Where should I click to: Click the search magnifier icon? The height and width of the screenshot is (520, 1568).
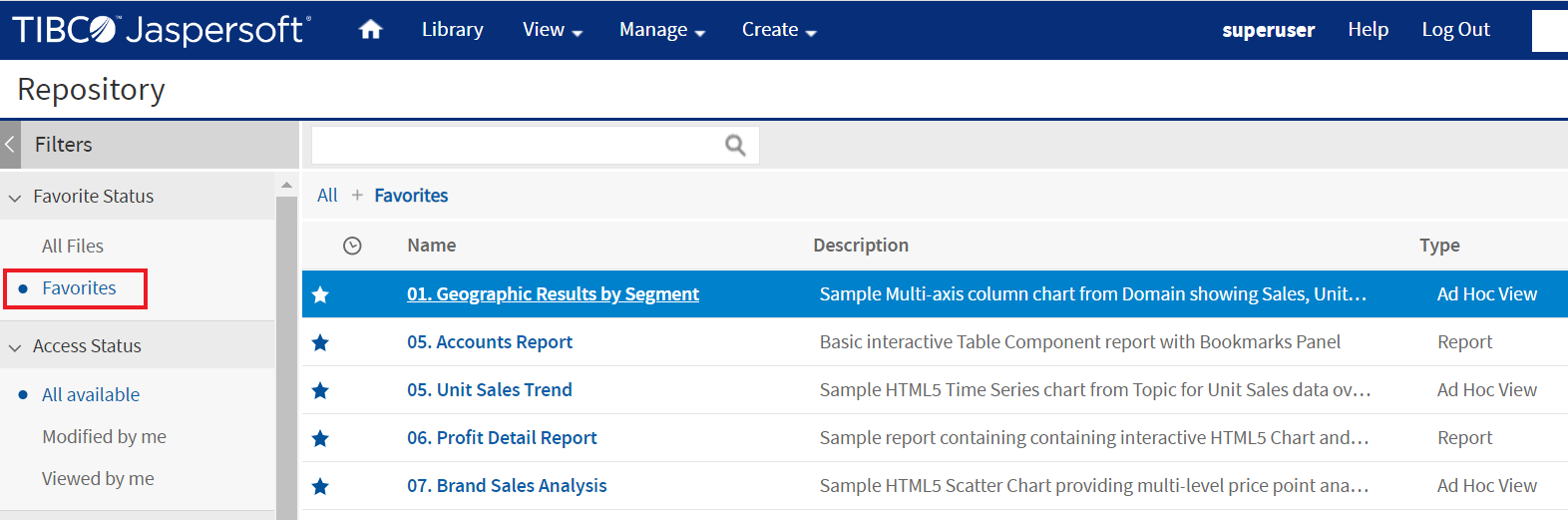735,146
